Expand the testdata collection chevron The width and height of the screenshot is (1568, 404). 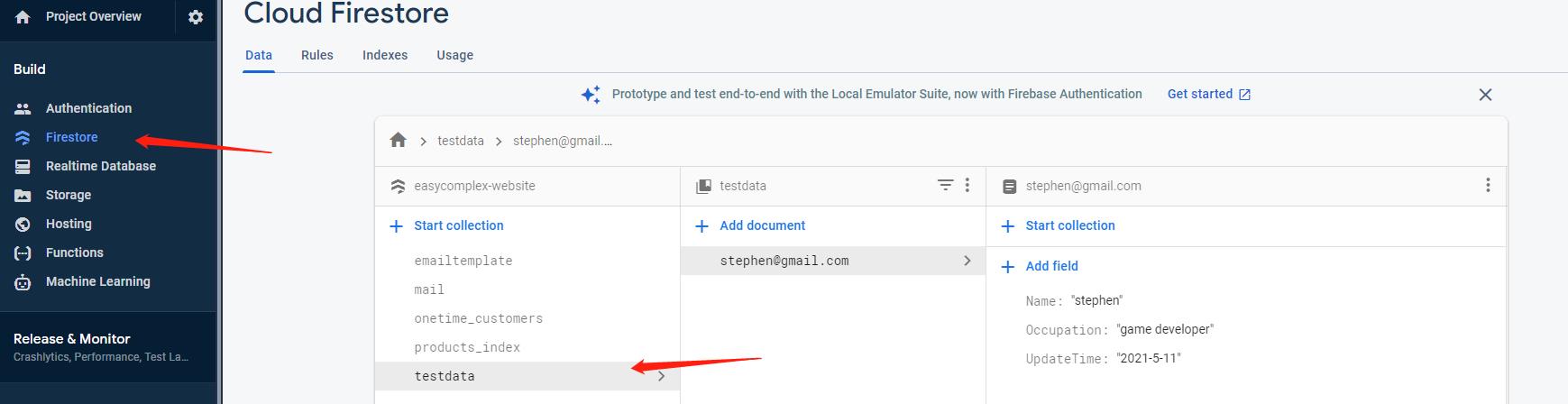coord(661,376)
